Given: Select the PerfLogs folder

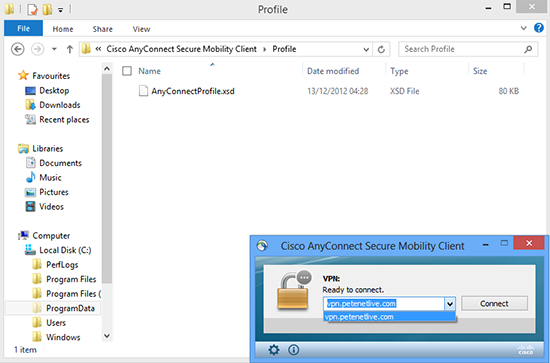Looking at the screenshot, I should 62,265.
